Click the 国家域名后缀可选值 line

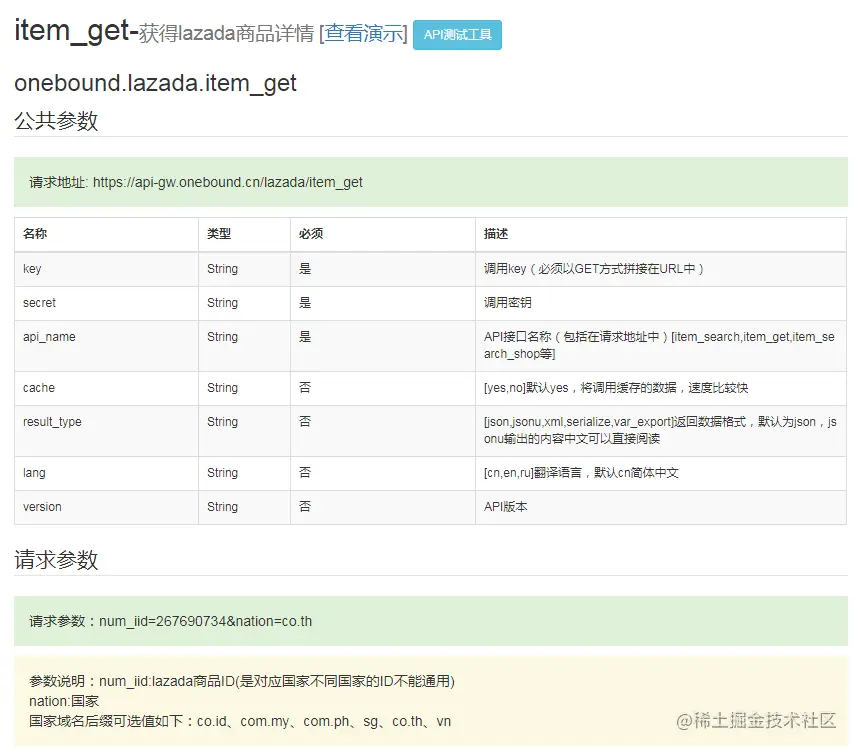tap(240, 721)
